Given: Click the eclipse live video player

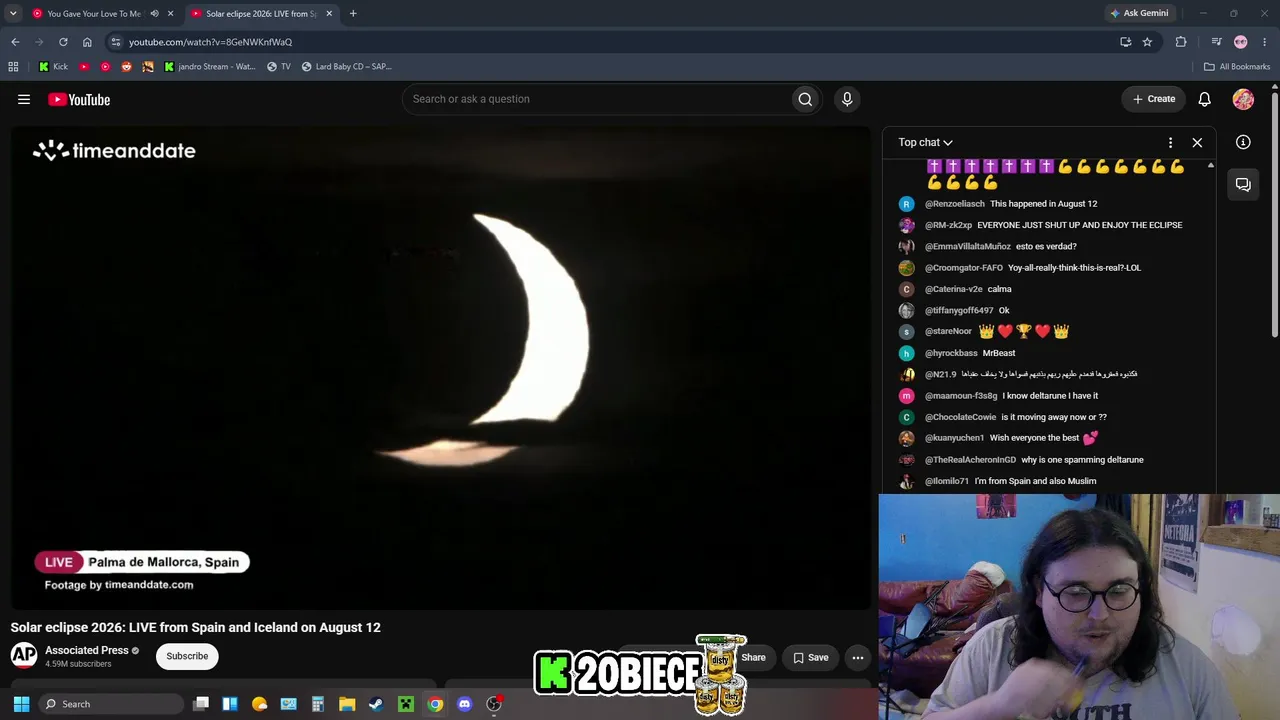Looking at the screenshot, I should (440, 367).
